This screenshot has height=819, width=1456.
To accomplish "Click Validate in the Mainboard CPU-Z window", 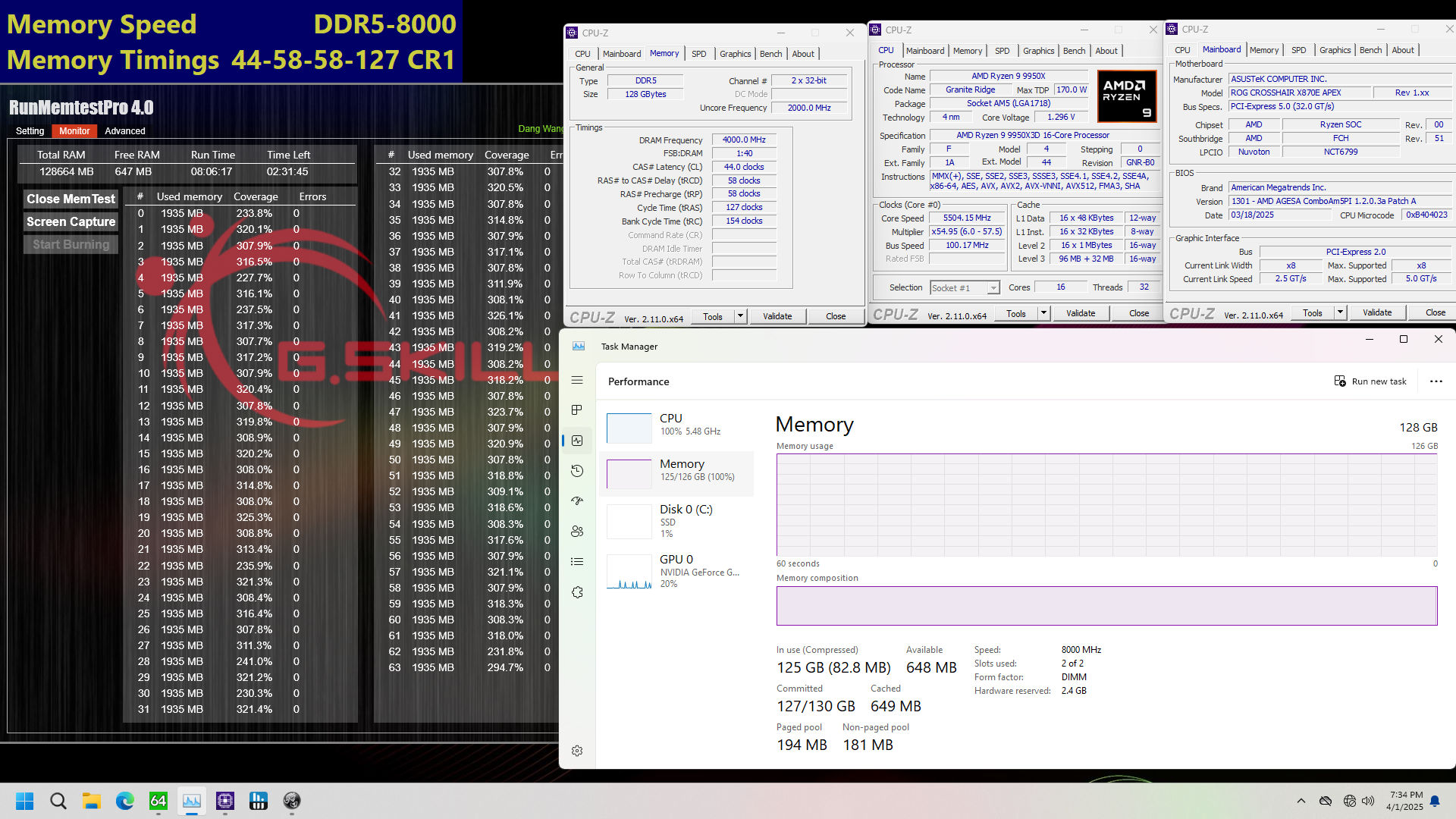I will click(x=1377, y=312).
